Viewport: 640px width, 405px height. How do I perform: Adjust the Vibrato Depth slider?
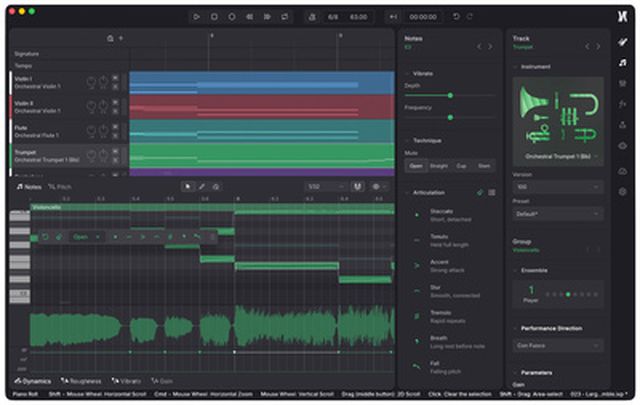[x=450, y=96]
